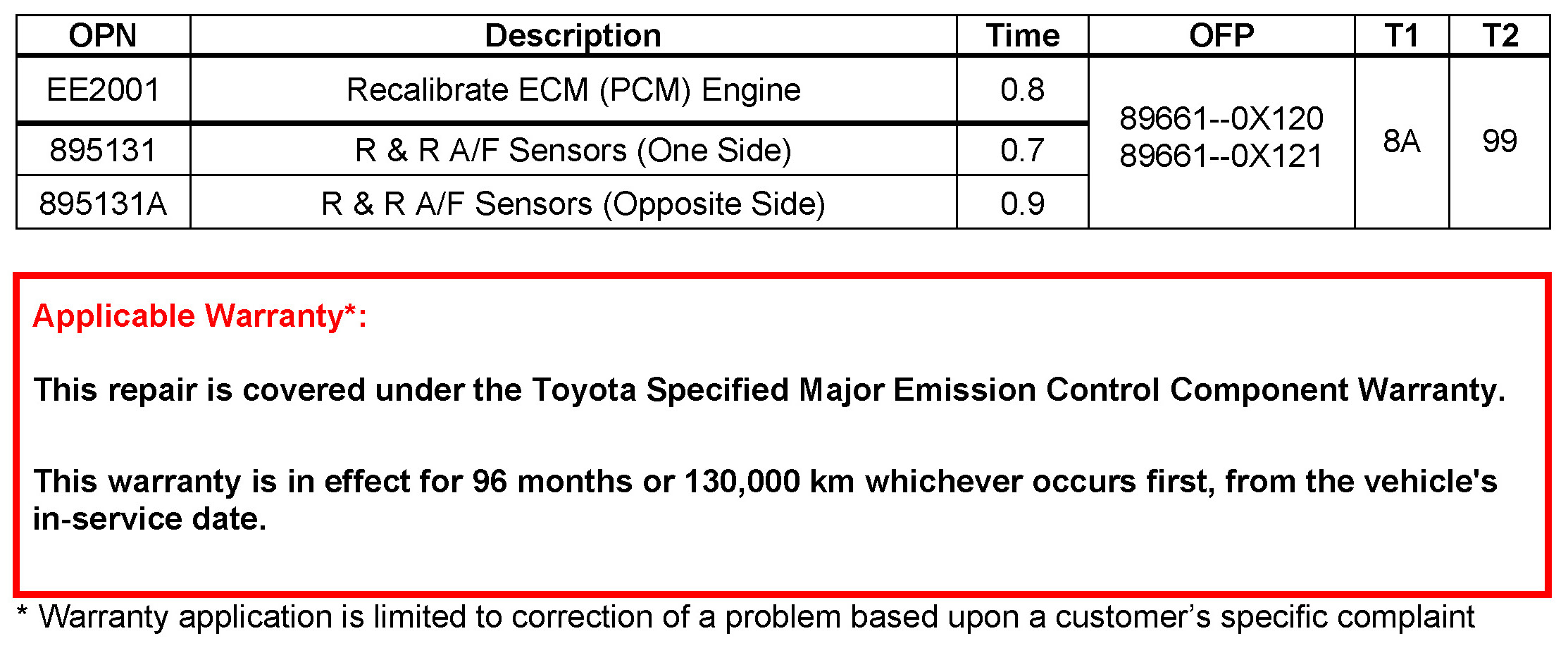Screen dimensions: 1568x655
Task: Click part number 89661--0X120
Action: coord(1221,118)
